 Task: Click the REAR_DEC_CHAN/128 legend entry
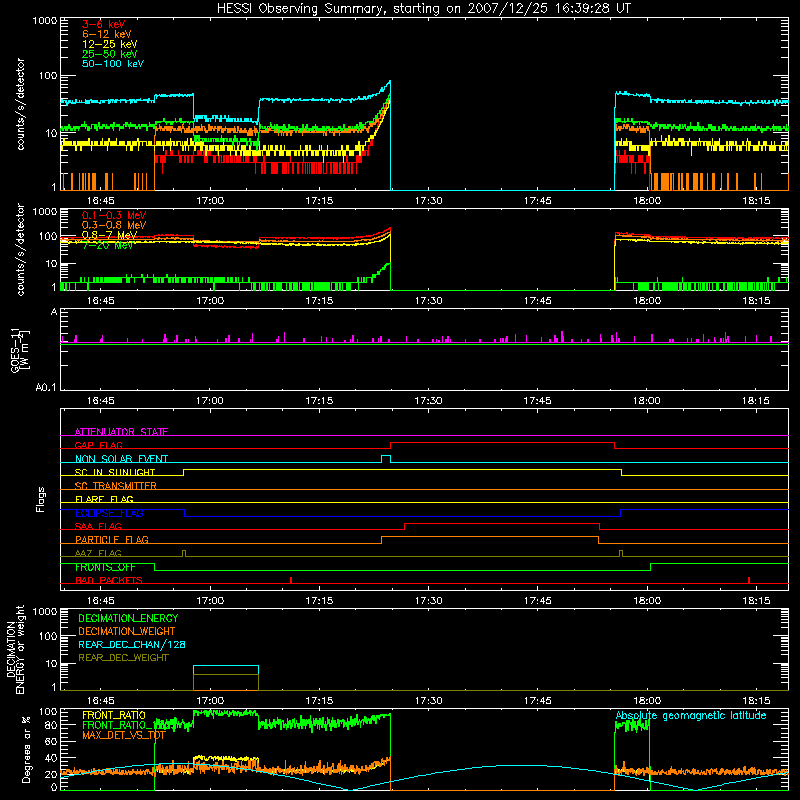point(132,645)
